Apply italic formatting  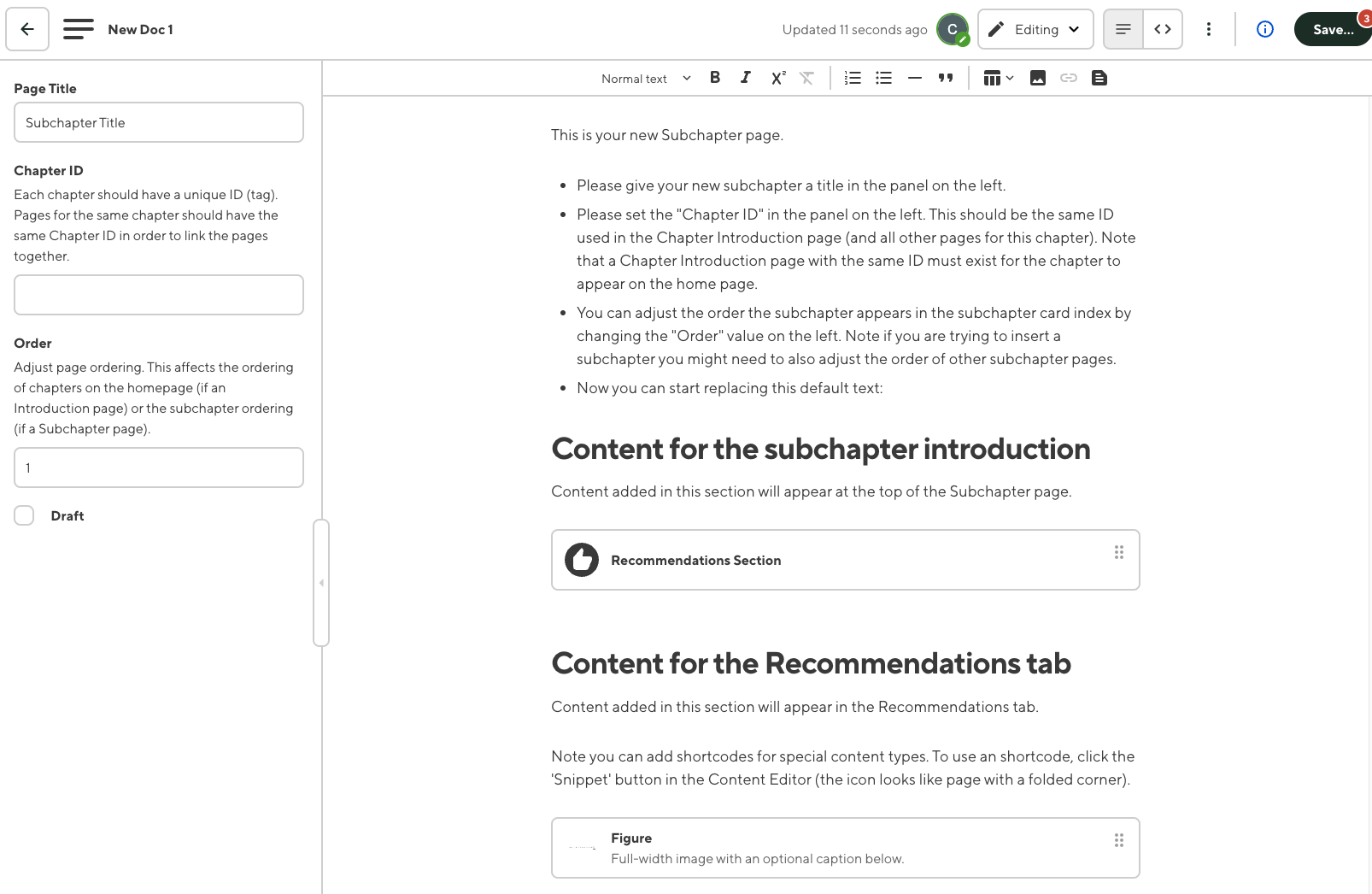[x=746, y=78]
